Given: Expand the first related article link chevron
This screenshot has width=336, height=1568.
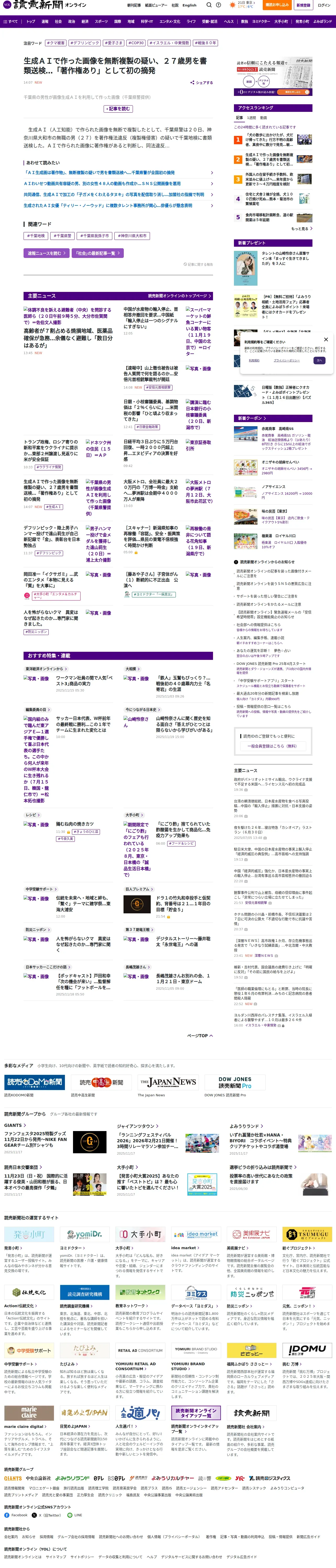Looking at the screenshot, I should point(212,173).
